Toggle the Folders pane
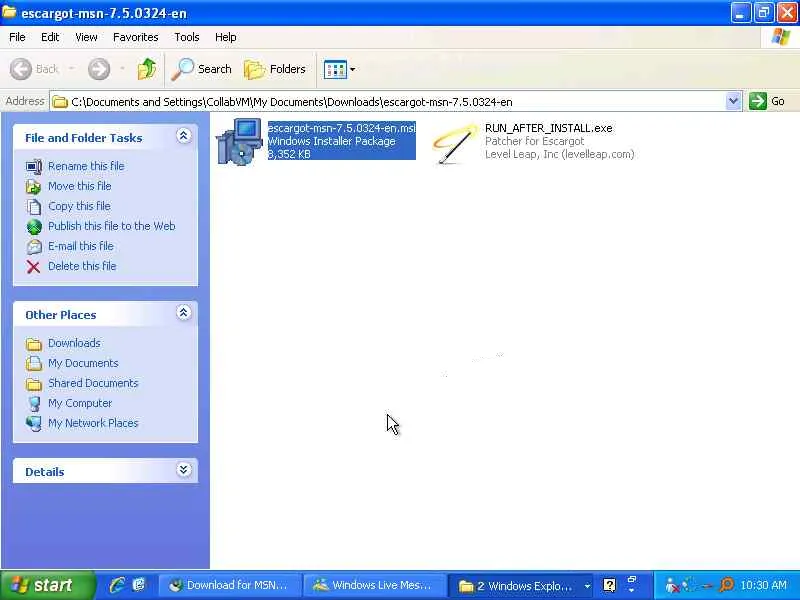This screenshot has width=800, height=600. (x=274, y=69)
